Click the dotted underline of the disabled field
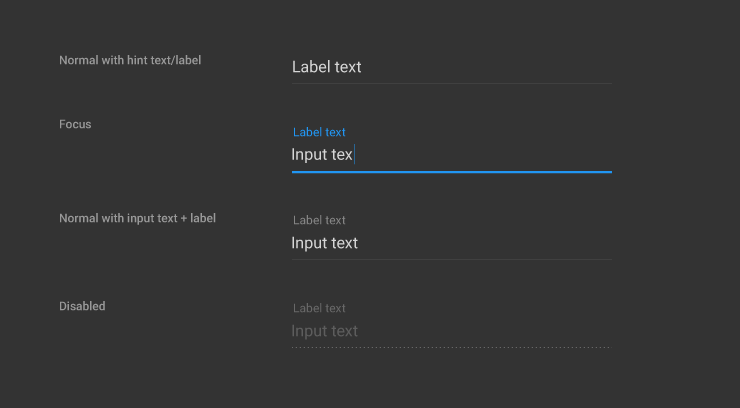Viewport: 740px width, 408px height. pos(451,347)
